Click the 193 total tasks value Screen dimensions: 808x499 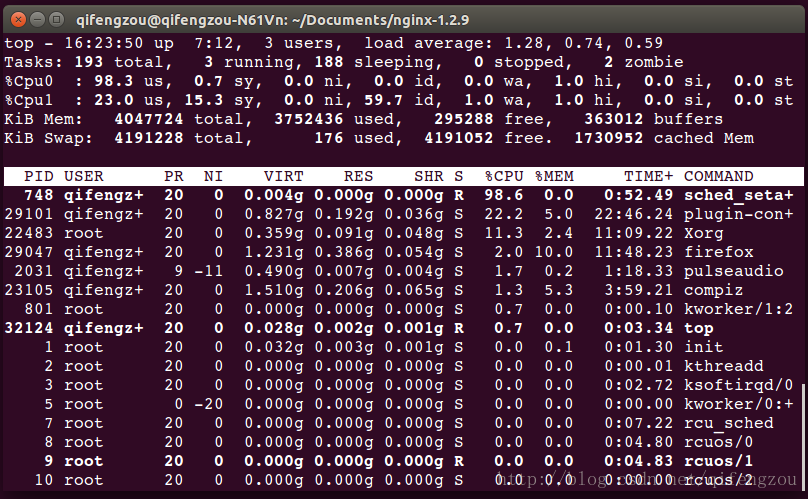[x=89, y=62]
